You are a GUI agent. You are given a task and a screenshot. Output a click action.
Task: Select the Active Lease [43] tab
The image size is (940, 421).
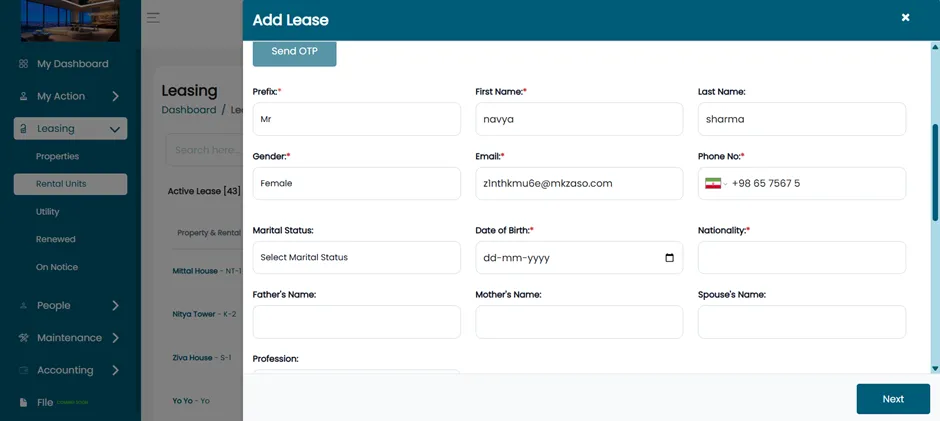coord(204,191)
